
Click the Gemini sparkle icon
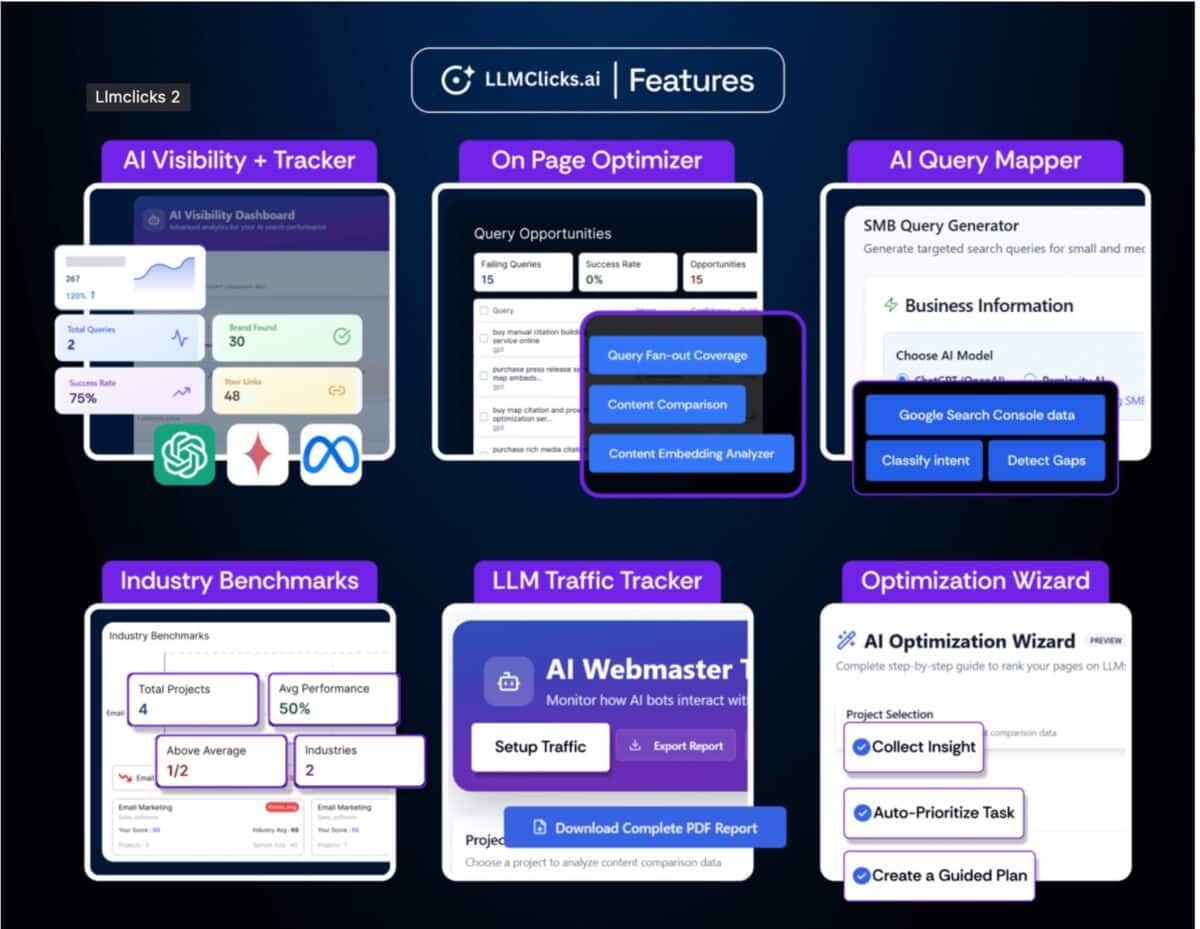[257, 454]
